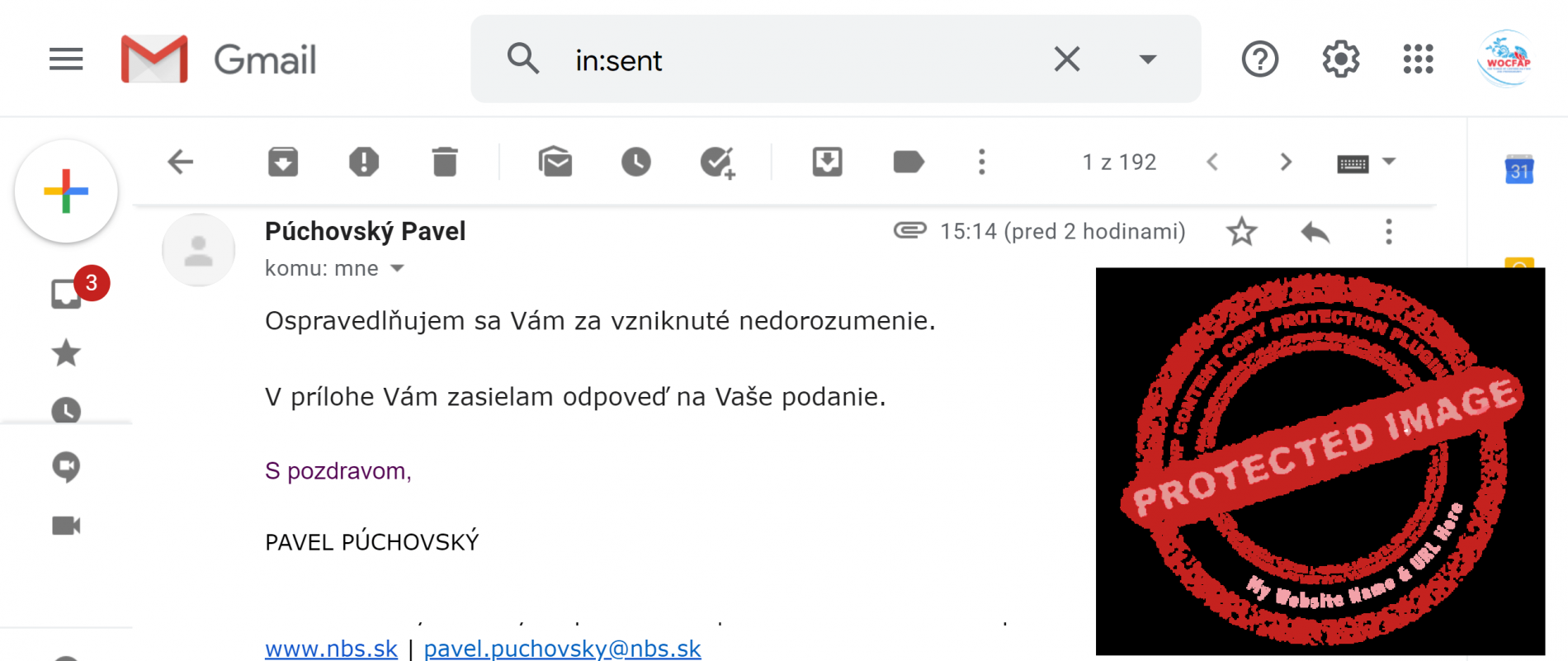The width and height of the screenshot is (1568, 661).
Task: Reply to Púchovský Pavel using the arrow
Action: [x=1315, y=232]
